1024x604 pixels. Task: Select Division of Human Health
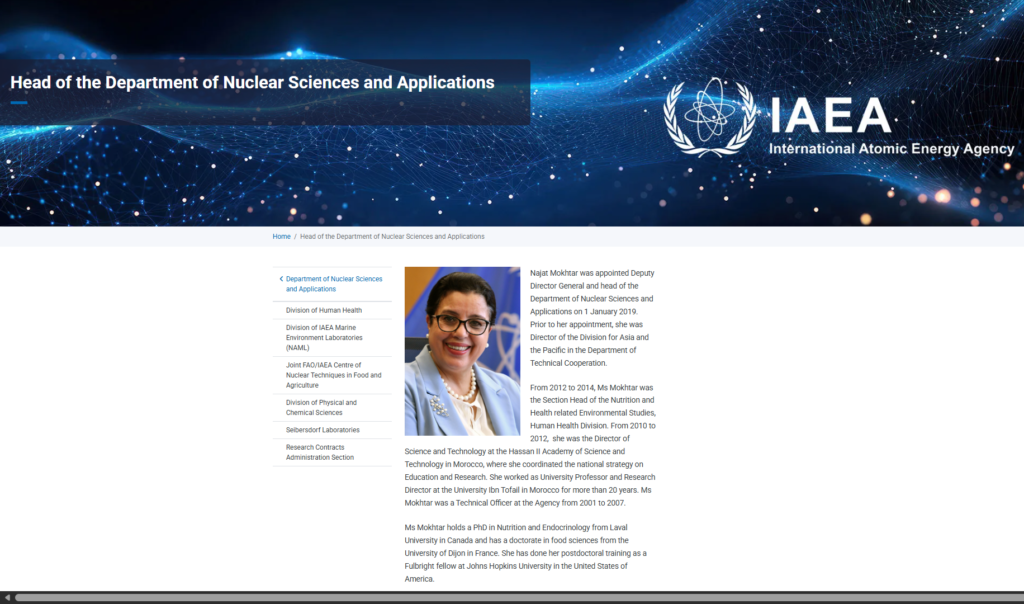pos(323,310)
